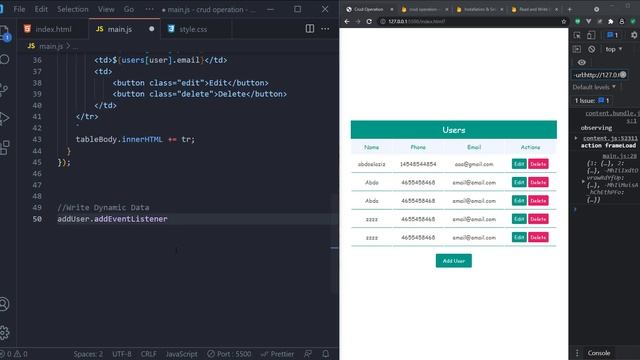640x360 pixels.
Task: Open the Extensions view icon
Action: click(x=4, y=147)
